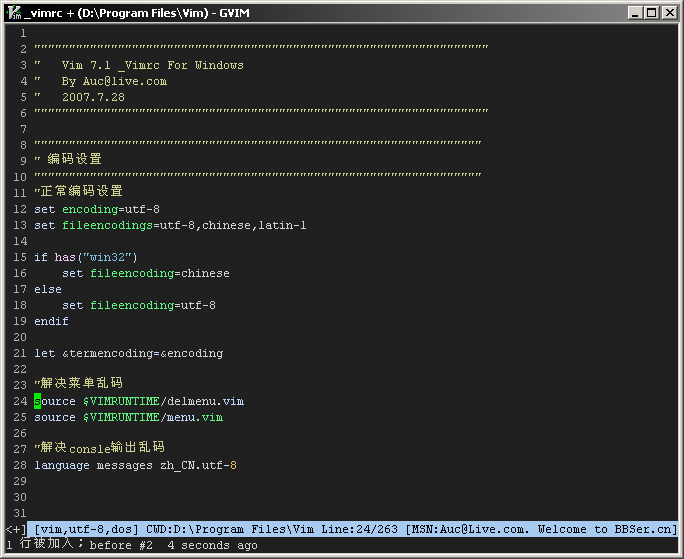Click line number 22 in the gutter

tap(20, 369)
